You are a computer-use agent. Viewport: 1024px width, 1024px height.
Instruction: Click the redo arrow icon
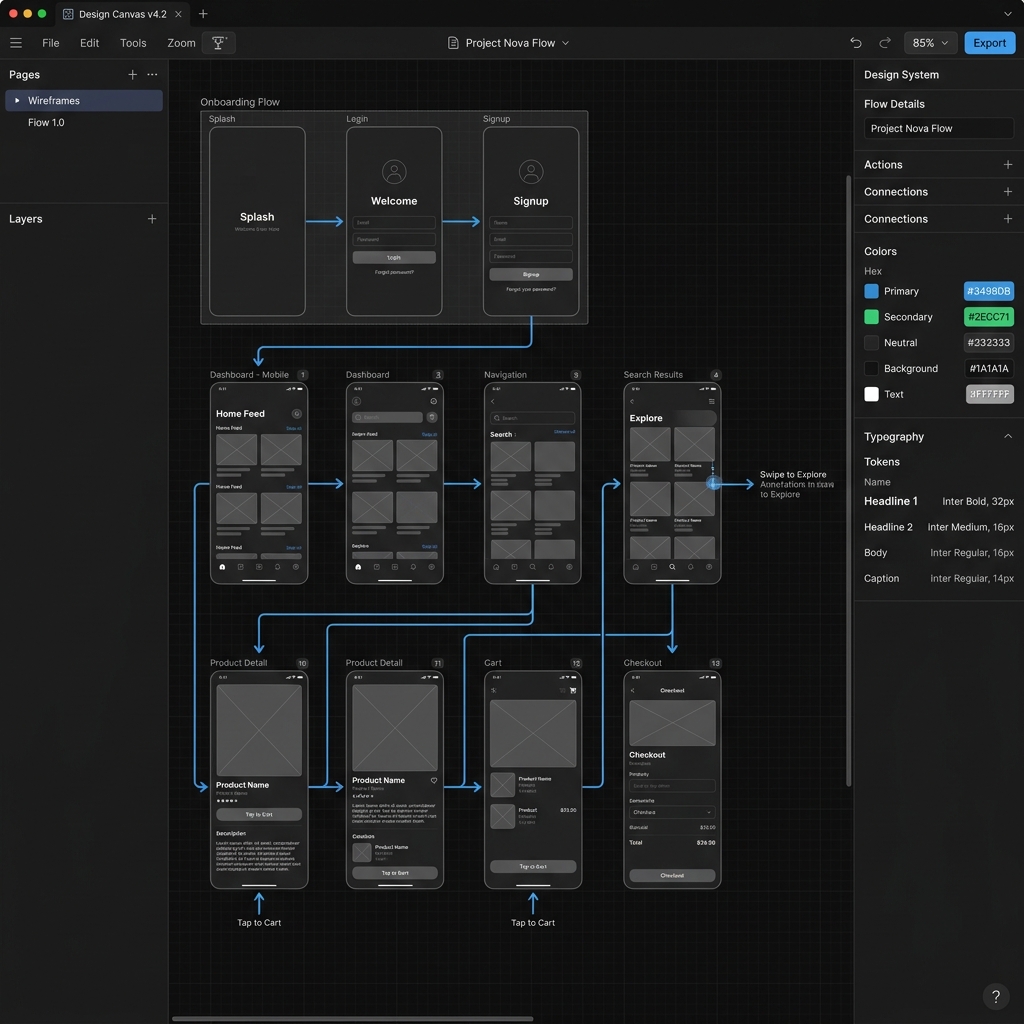pos(885,42)
